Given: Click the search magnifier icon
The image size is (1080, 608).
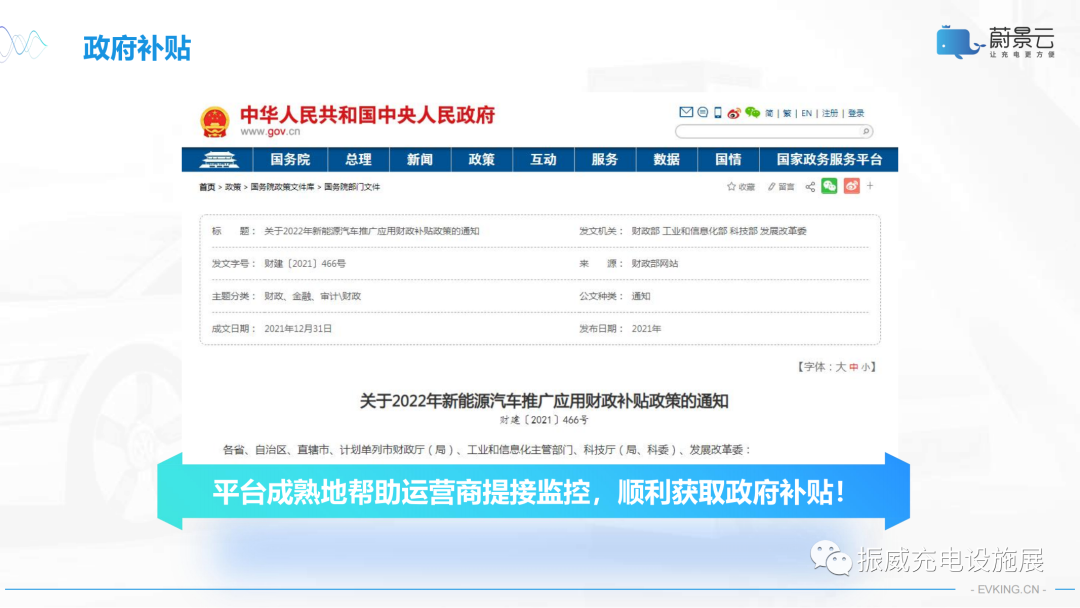Looking at the screenshot, I should (866, 131).
